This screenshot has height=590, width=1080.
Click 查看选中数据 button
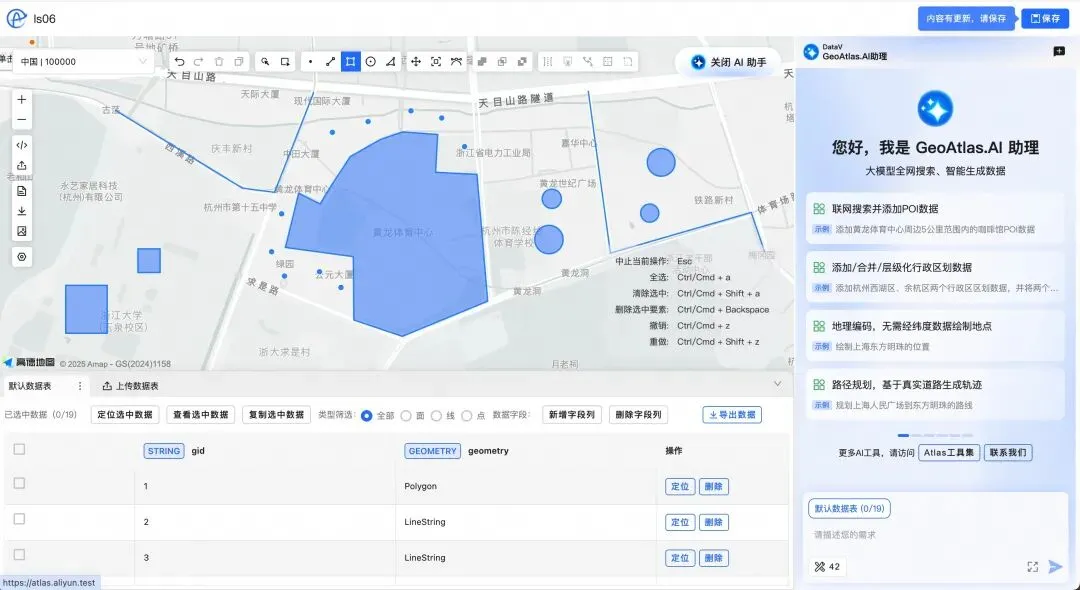[200, 415]
